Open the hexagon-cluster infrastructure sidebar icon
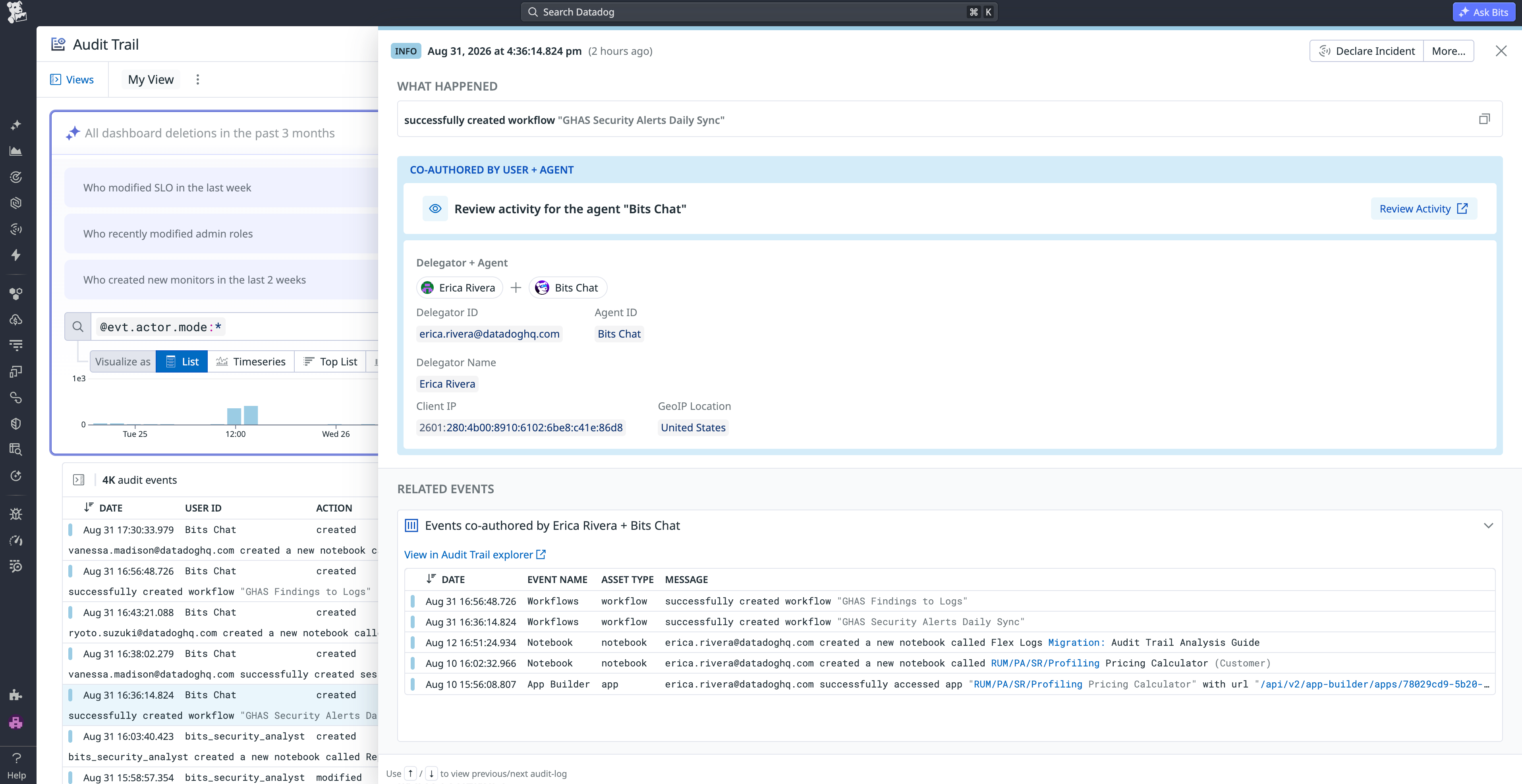1522x784 pixels. pyautogui.click(x=16, y=294)
